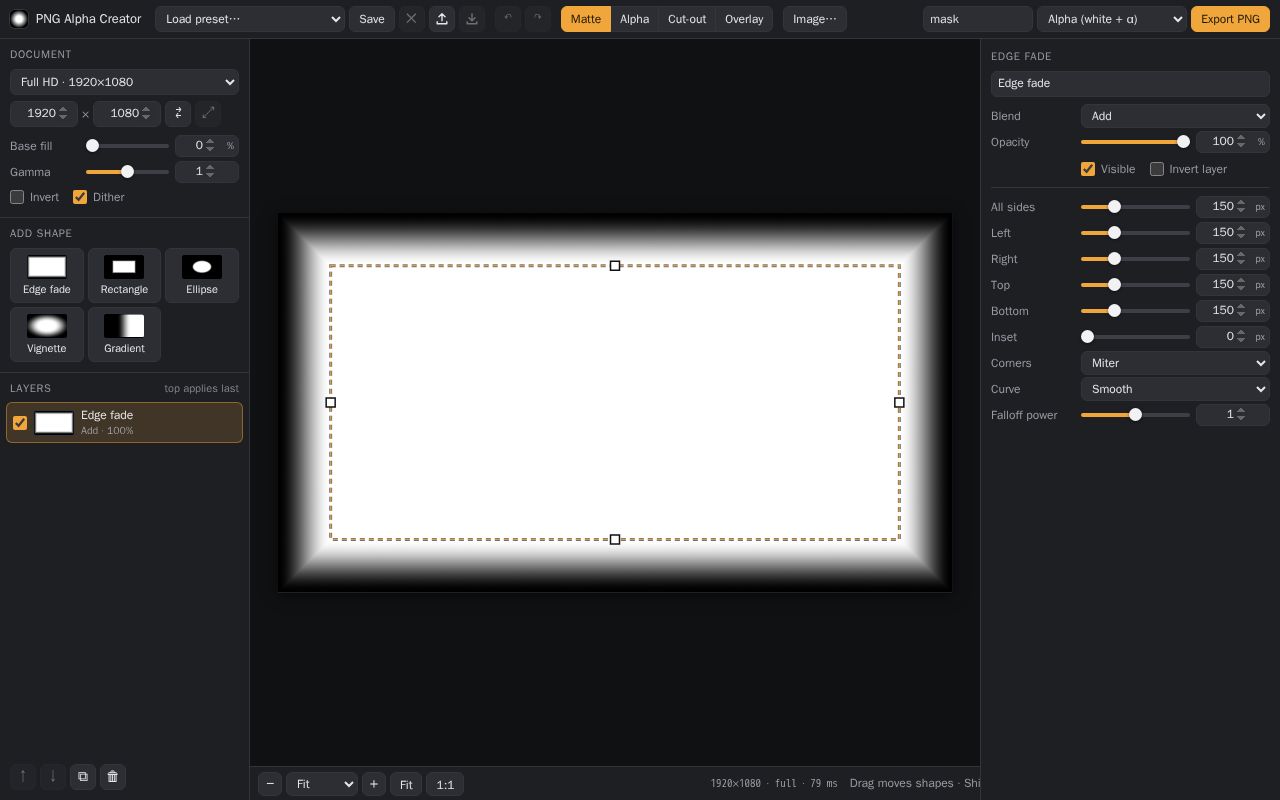Switch to the Alpha view tab
1280x800 pixels.
[634, 19]
